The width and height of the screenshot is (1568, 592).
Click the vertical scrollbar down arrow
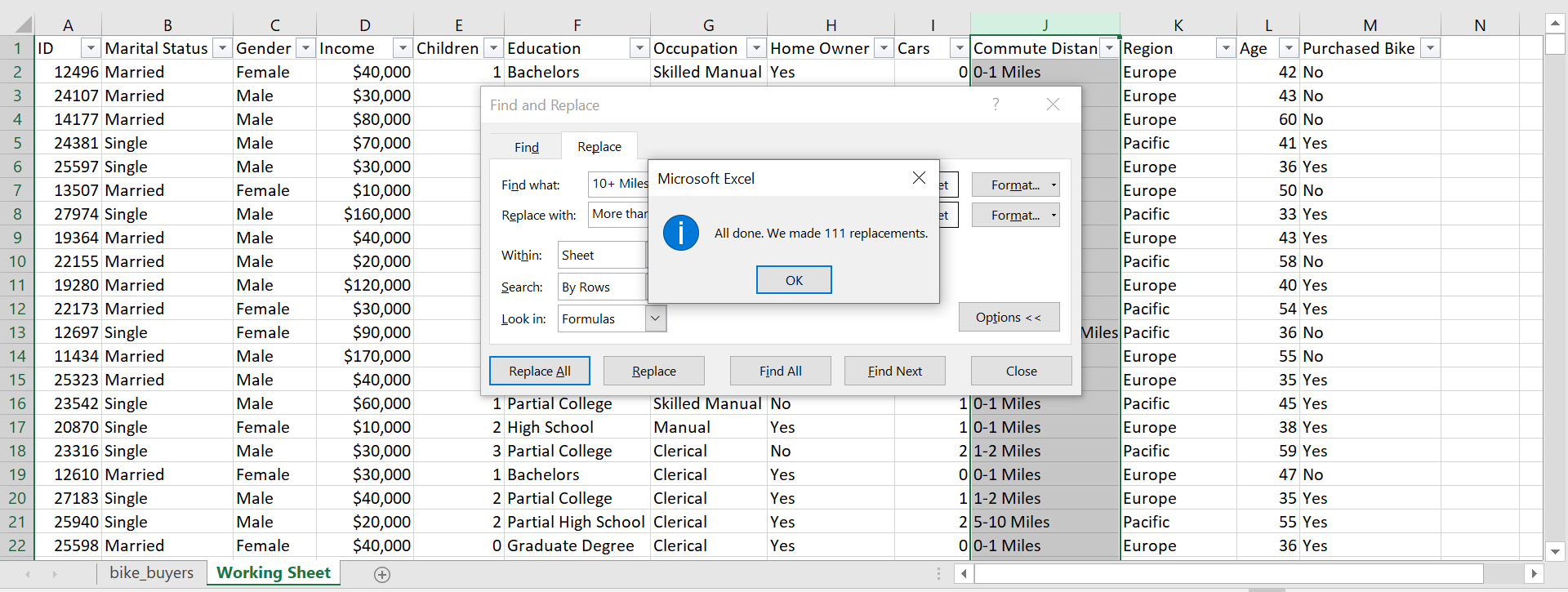pos(1555,552)
